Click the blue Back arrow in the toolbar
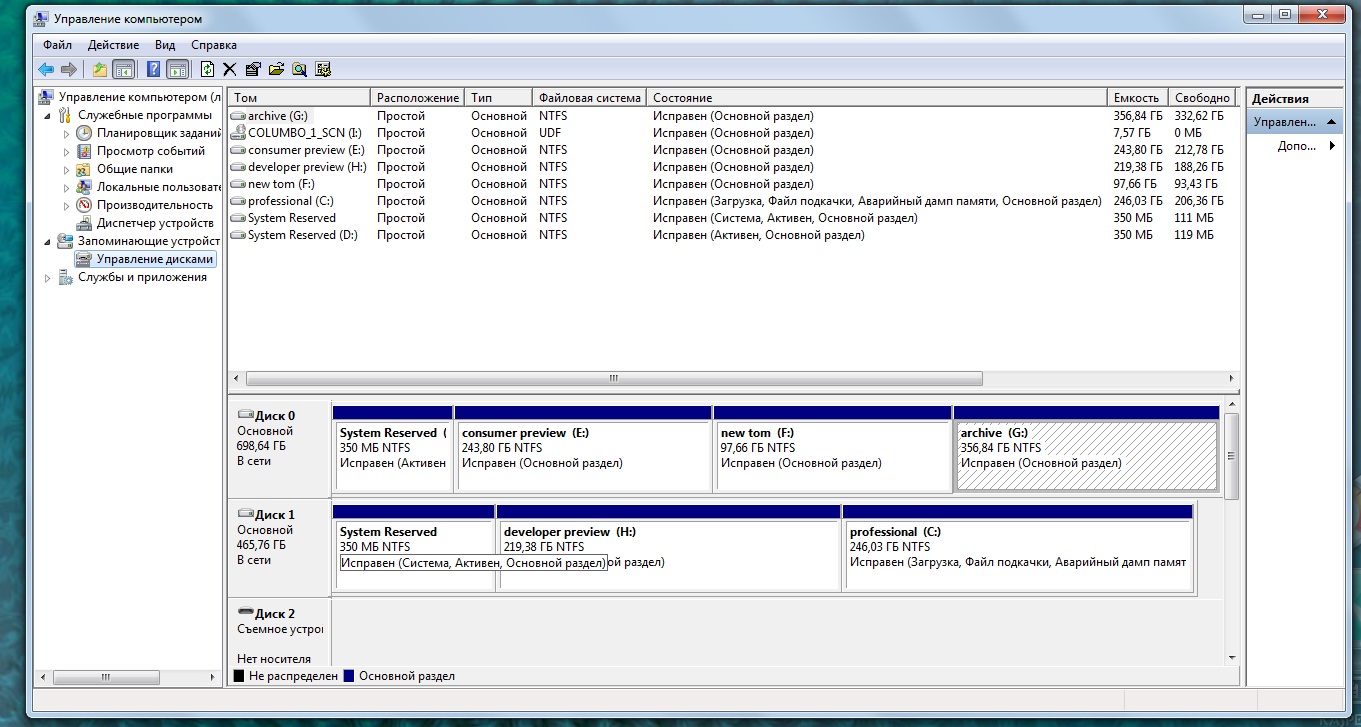 (46, 69)
